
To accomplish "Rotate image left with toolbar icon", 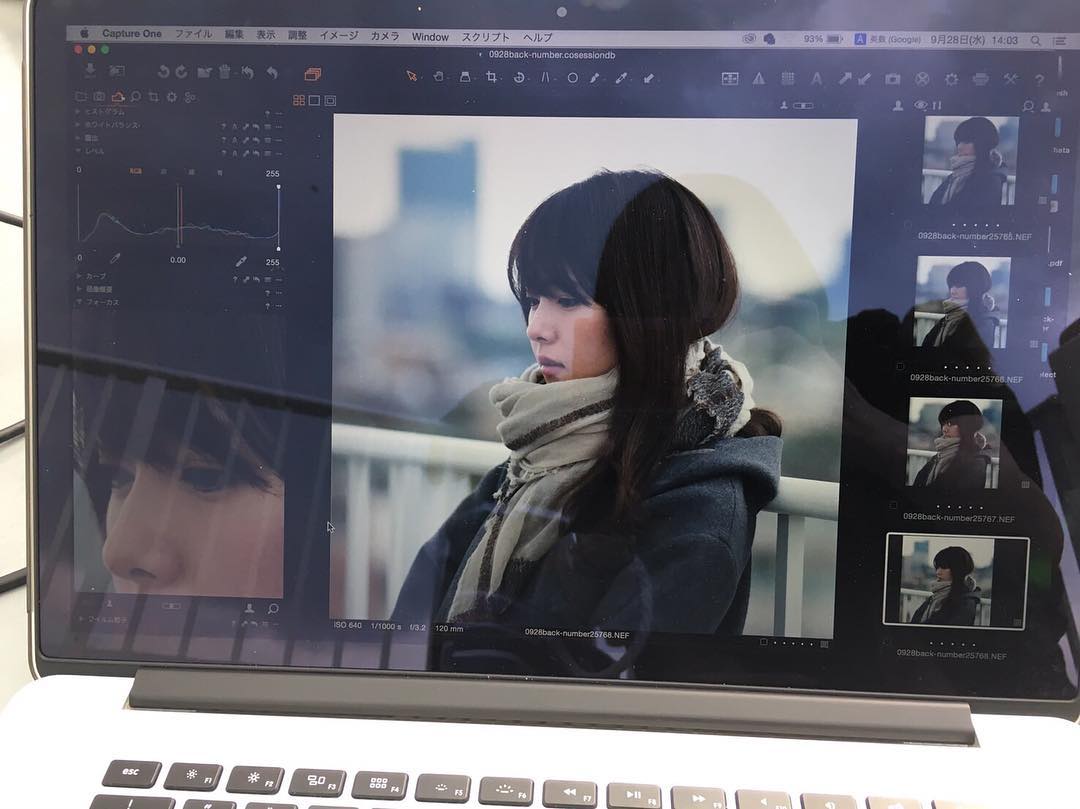I will tap(163, 71).
